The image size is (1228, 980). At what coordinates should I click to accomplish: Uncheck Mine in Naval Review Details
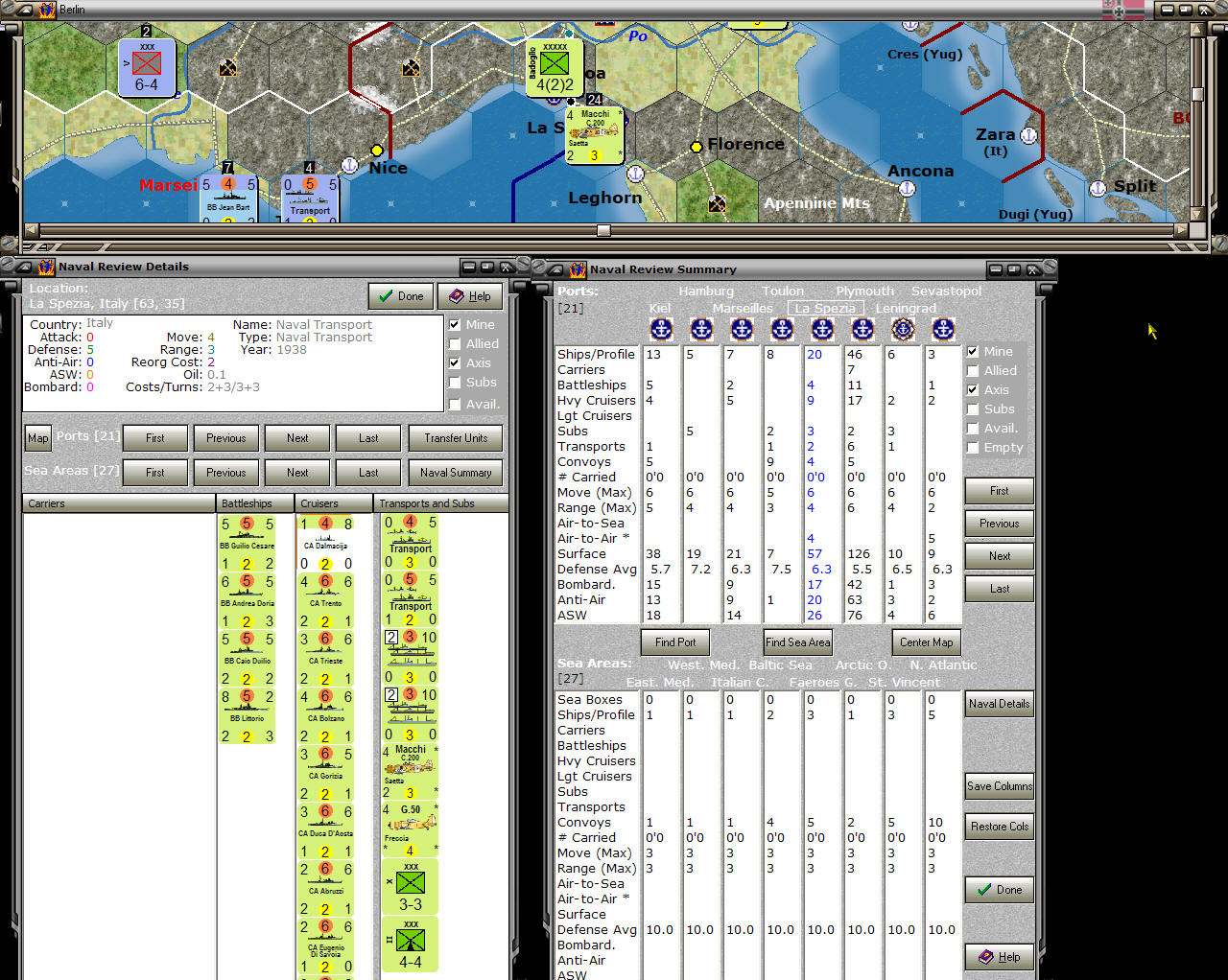point(455,325)
